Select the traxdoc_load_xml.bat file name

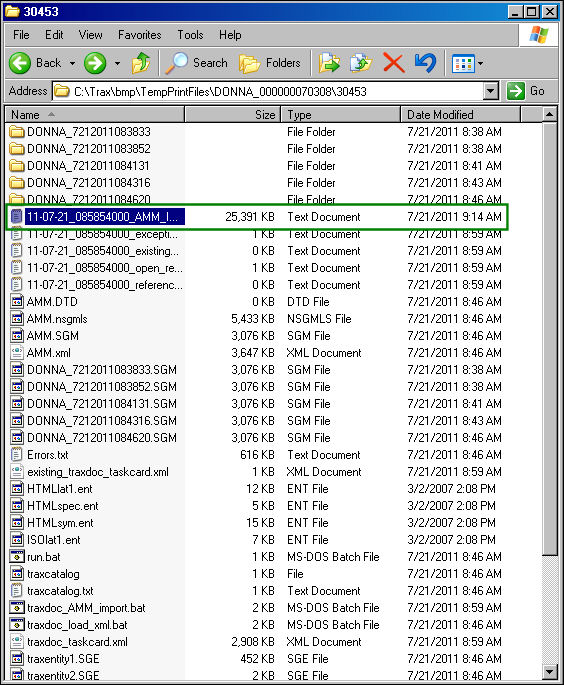coord(77,625)
